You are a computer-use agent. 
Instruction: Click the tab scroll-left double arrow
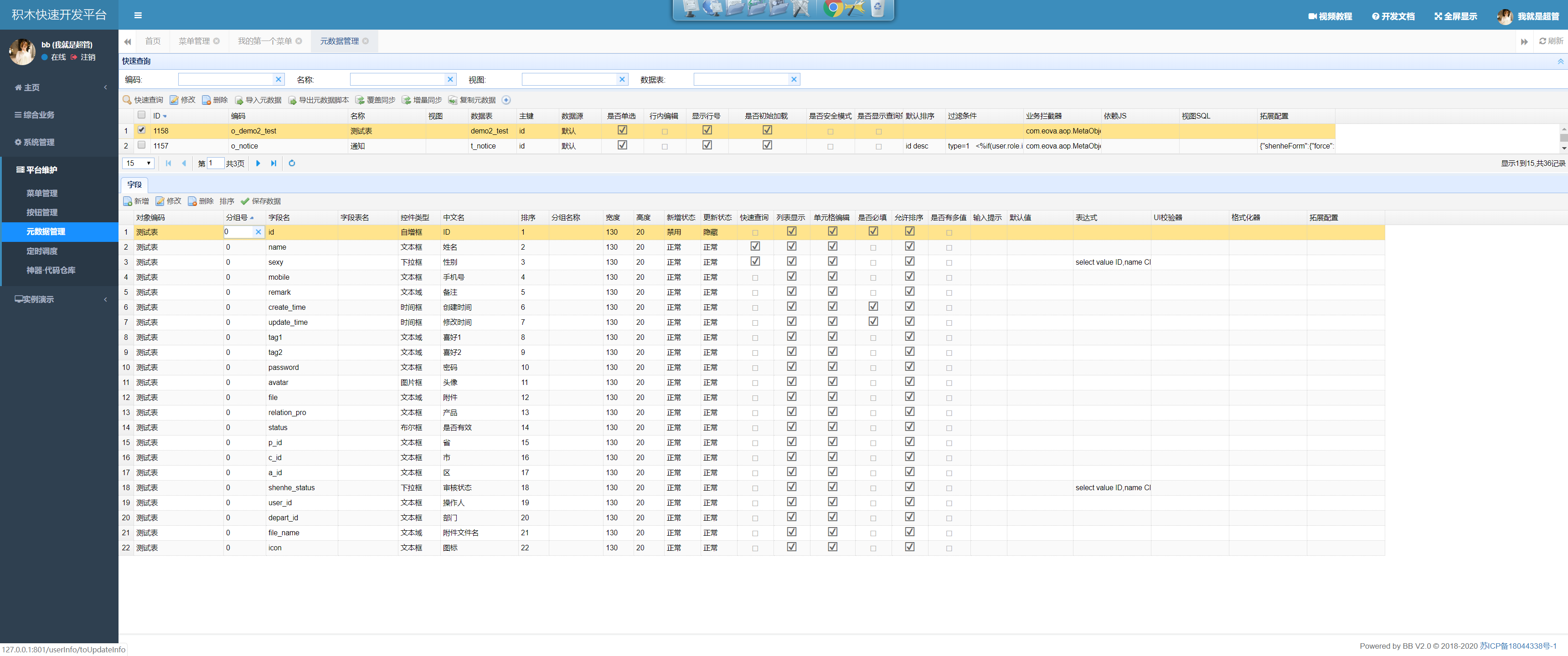tap(127, 41)
